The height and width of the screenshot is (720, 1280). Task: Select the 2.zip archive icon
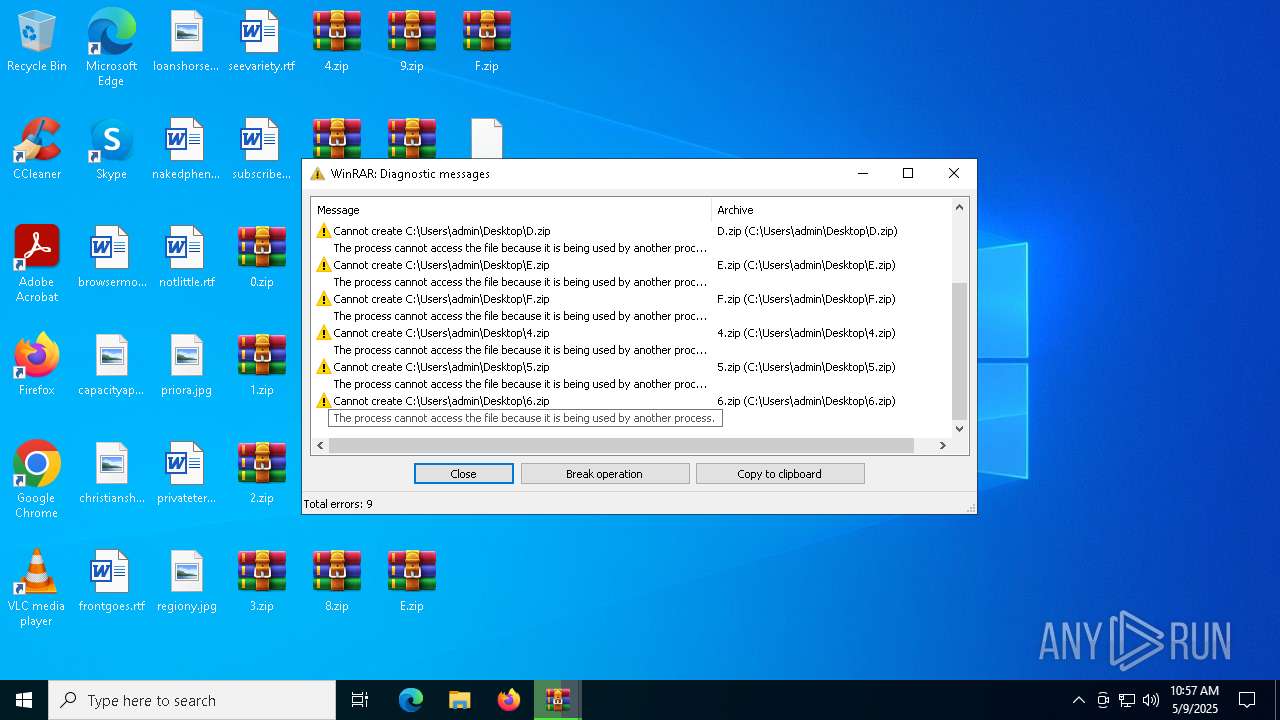pos(261,474)
